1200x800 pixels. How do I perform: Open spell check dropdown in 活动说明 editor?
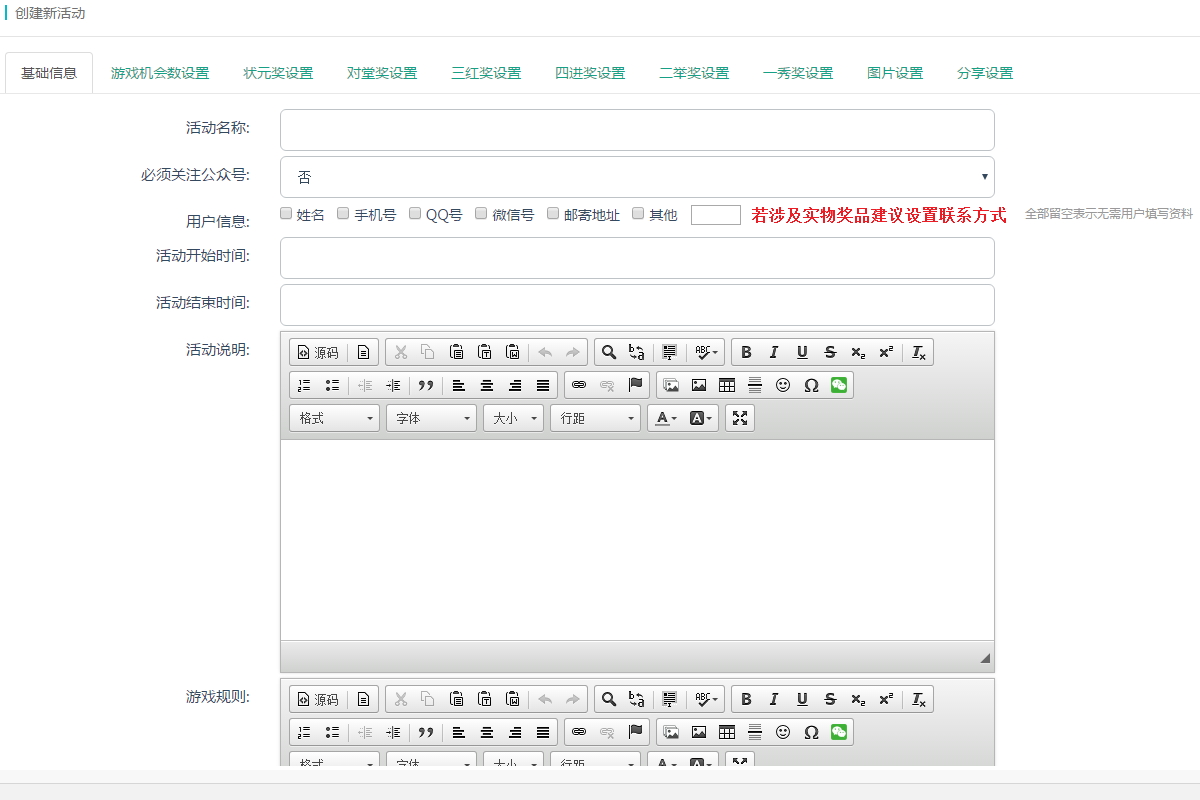click(707, 352)
